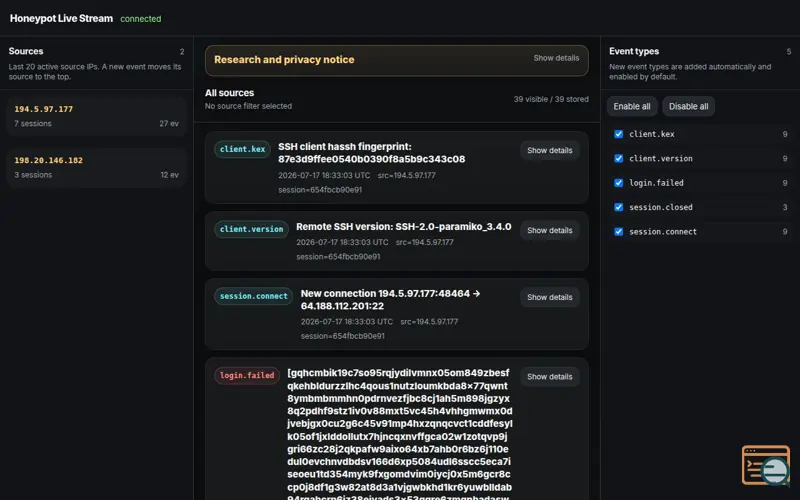The height and width of the screenshot is (500, 800).
Task: Open the terminal search widget icon
Action: [765, 465]
